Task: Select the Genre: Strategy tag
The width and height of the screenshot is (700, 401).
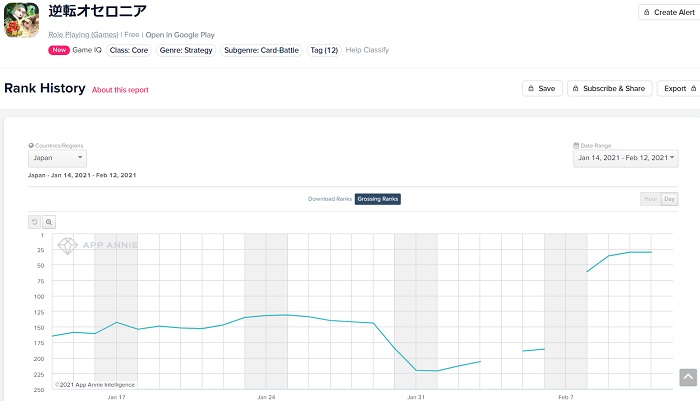Action: pyautogui.click(x=186, y=50)
